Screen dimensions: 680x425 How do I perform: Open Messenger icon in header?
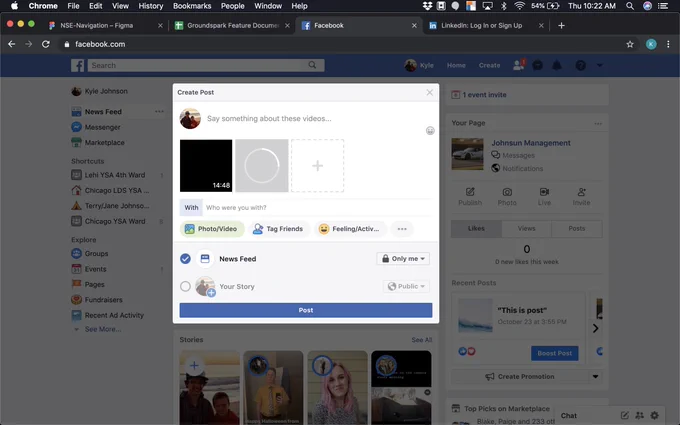click(538, 65)
